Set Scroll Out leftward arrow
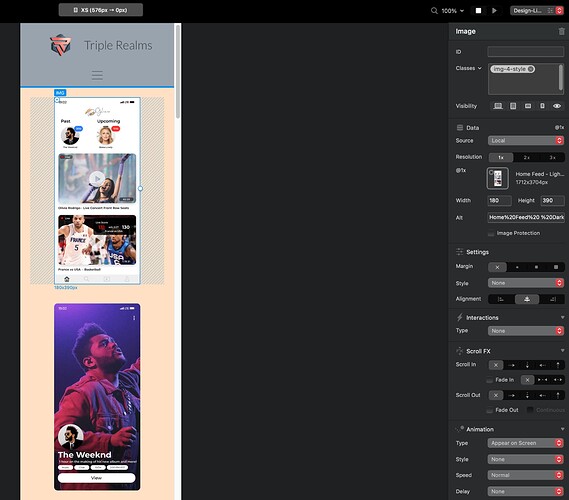The image size is (569, 500). pyautogui.click(x=542, y=395)
